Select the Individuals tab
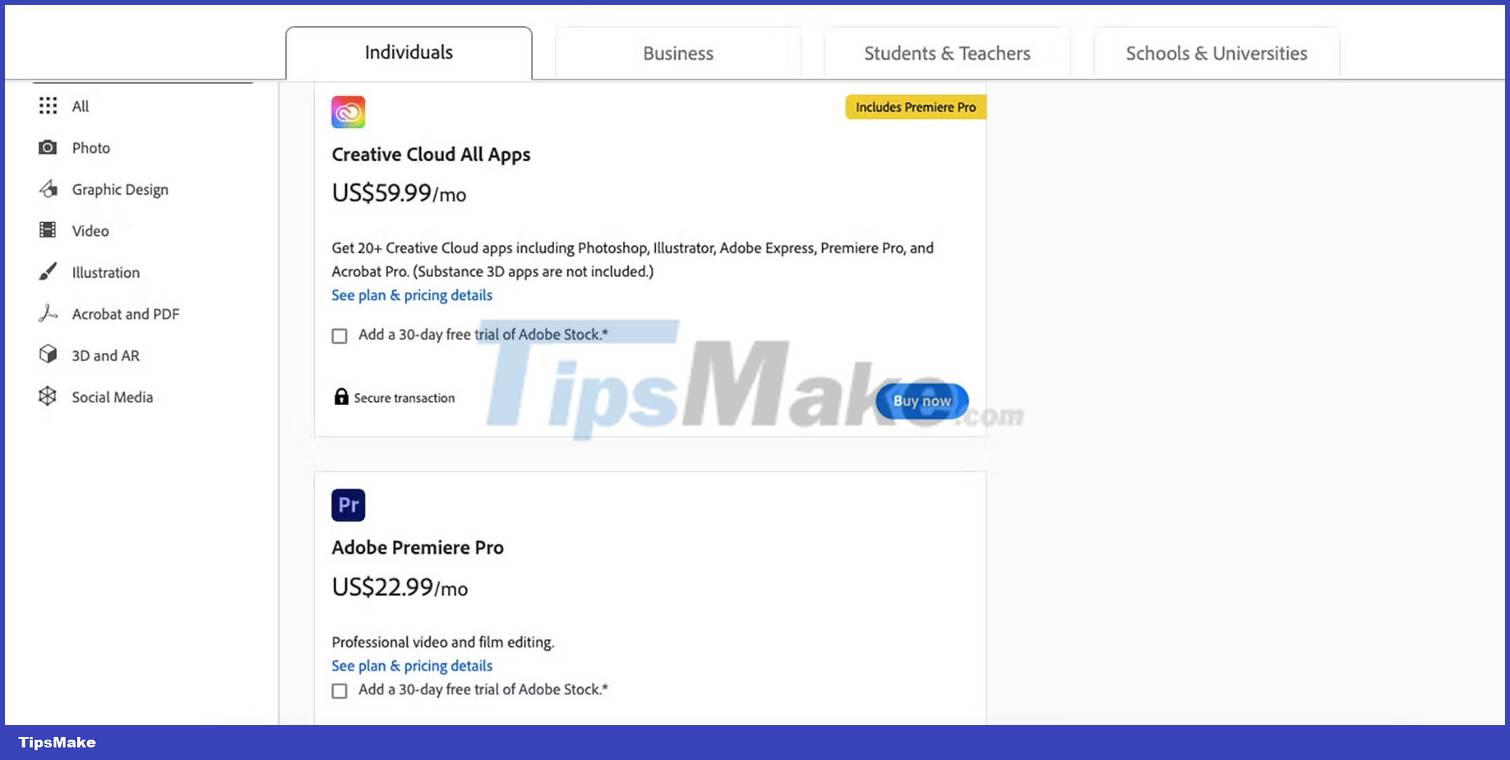This screenshot has width=1510, height=760. point(408,53)
